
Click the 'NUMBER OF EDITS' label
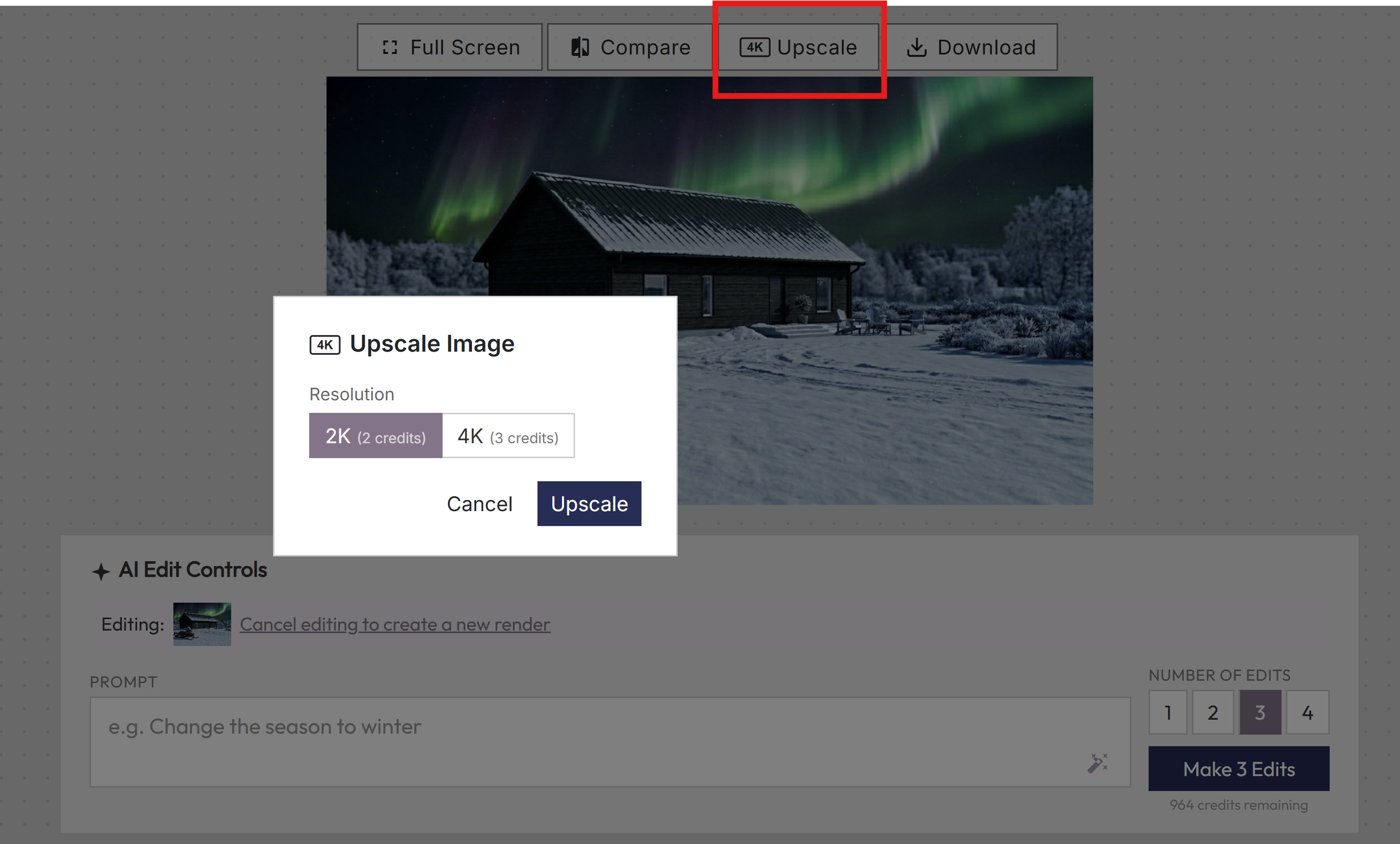1220,675
